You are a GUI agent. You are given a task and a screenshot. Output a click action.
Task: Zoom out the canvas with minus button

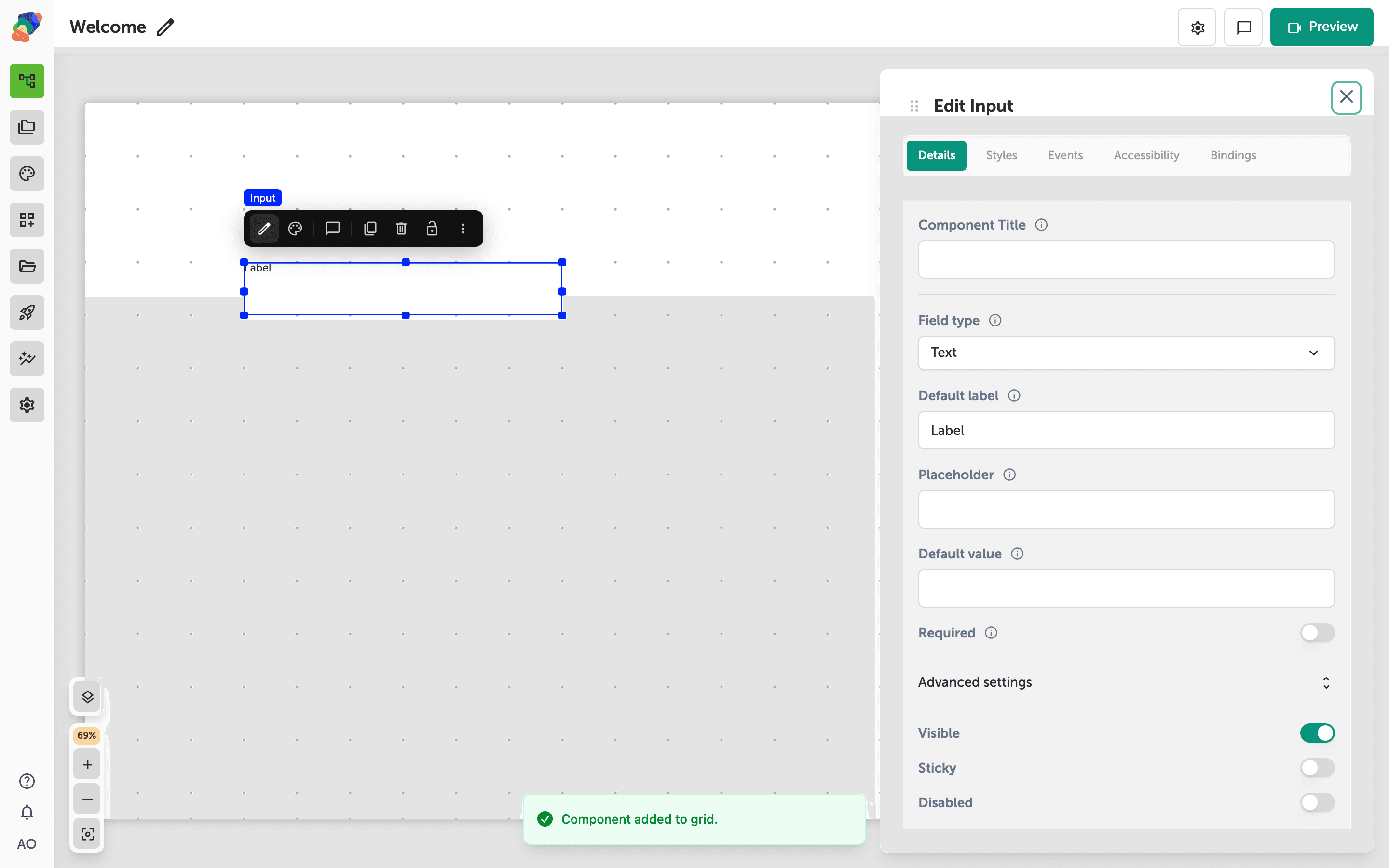87,799
